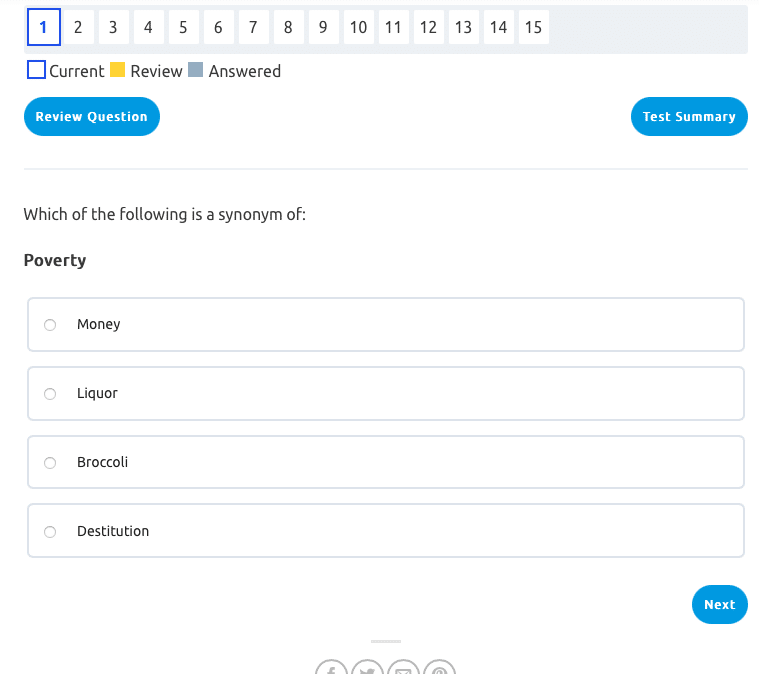759x674 pixels.
Task: Choose Liquor as the answer
Action: (50, 394)
